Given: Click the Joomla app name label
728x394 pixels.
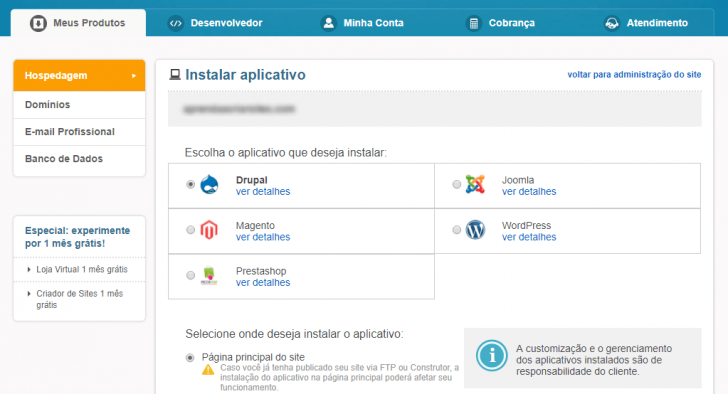Looking at the screenshot, I should click(x=518, y=180).
